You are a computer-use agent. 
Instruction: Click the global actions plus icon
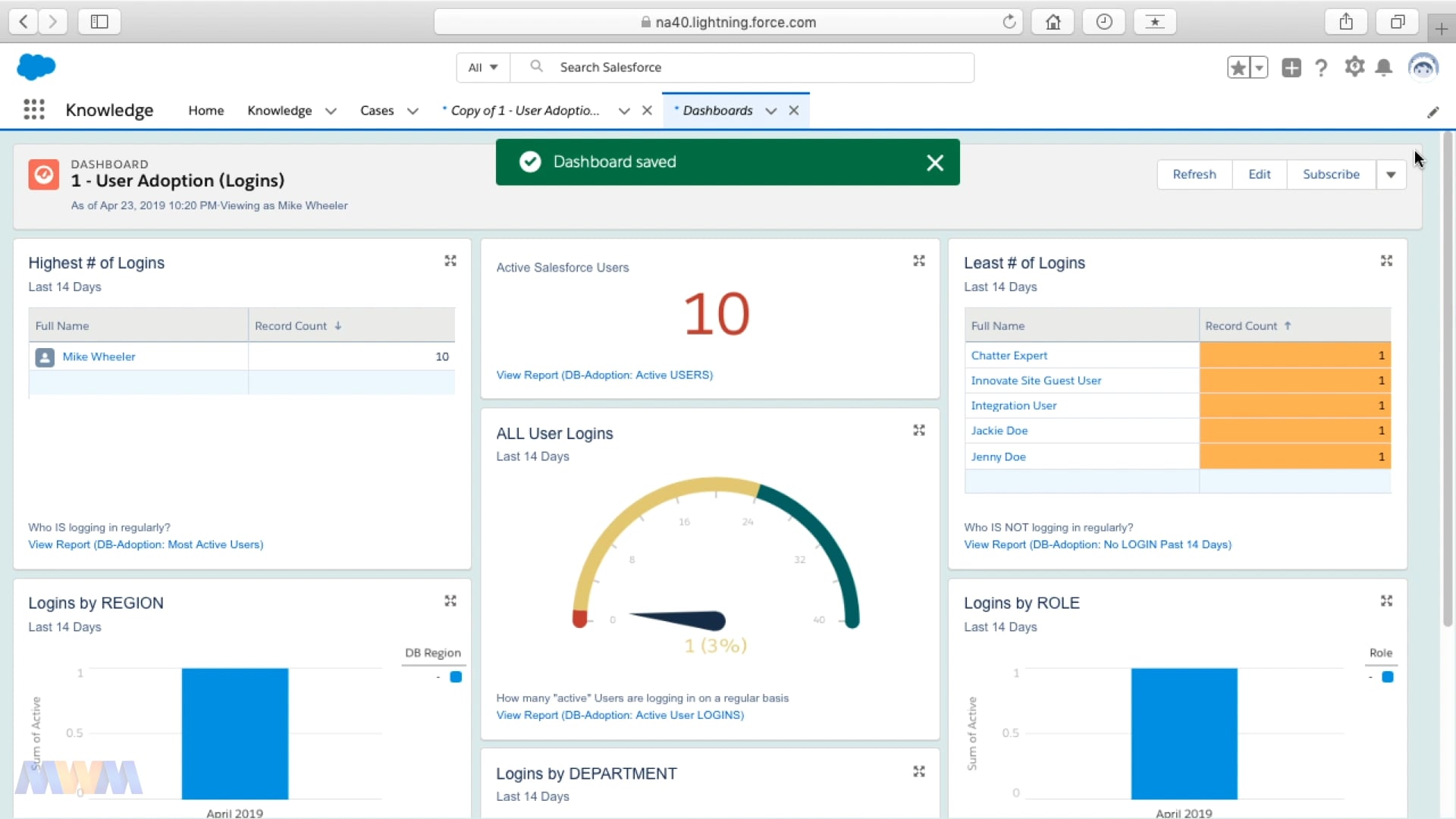click(1291, 67)
